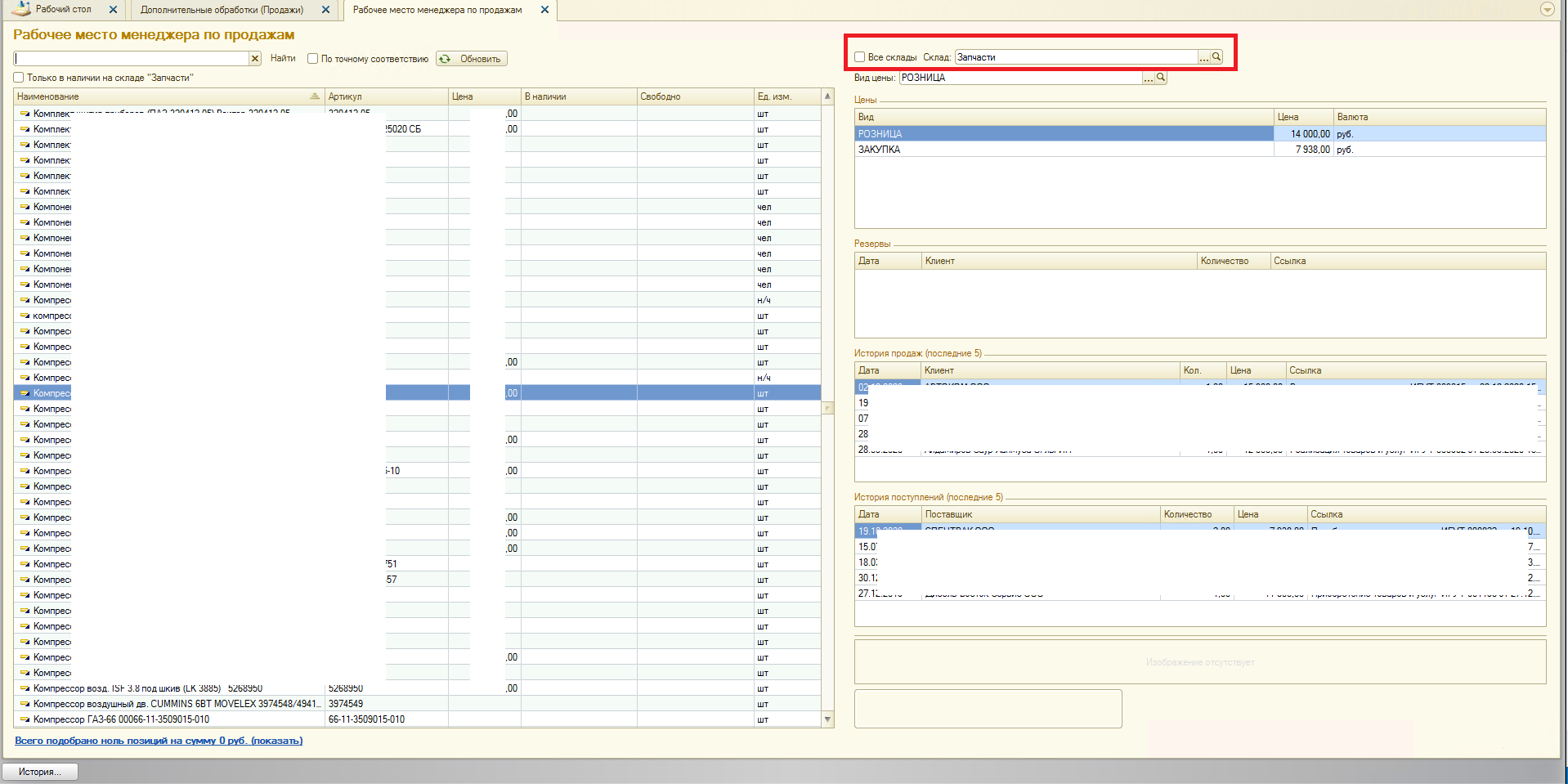
Task: Check Только в наличии на складе option
Action: point(19,78)
